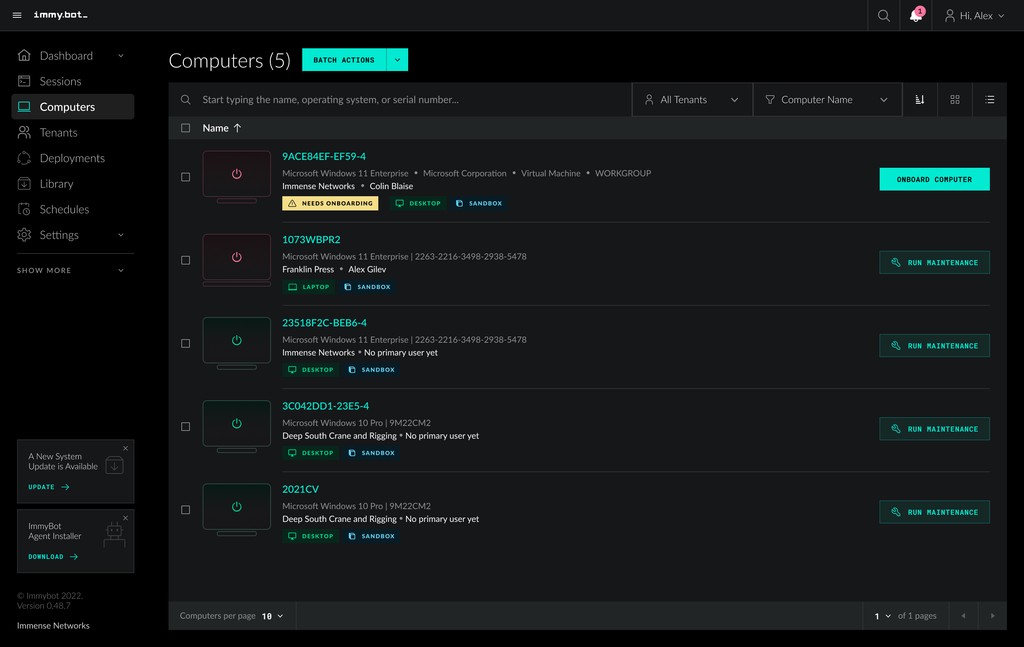Screen dimensions: 1024x647
Task: Select the checkbox next to computer 2021CV
Action: click(185, 509)
